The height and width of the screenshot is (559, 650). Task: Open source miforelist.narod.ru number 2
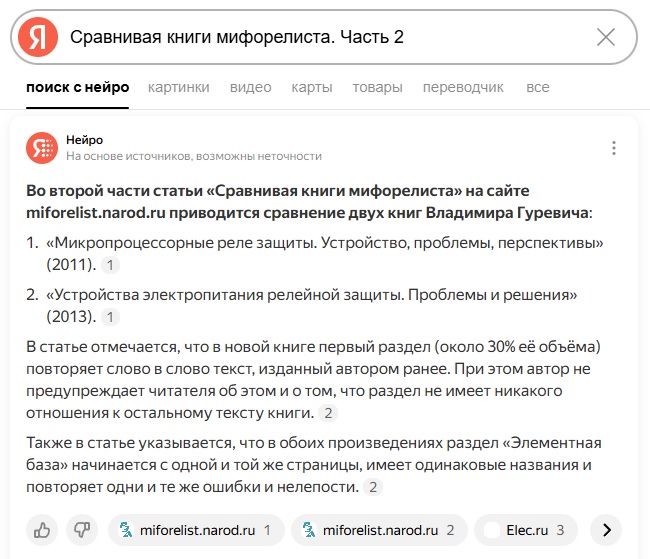(380, 530)
